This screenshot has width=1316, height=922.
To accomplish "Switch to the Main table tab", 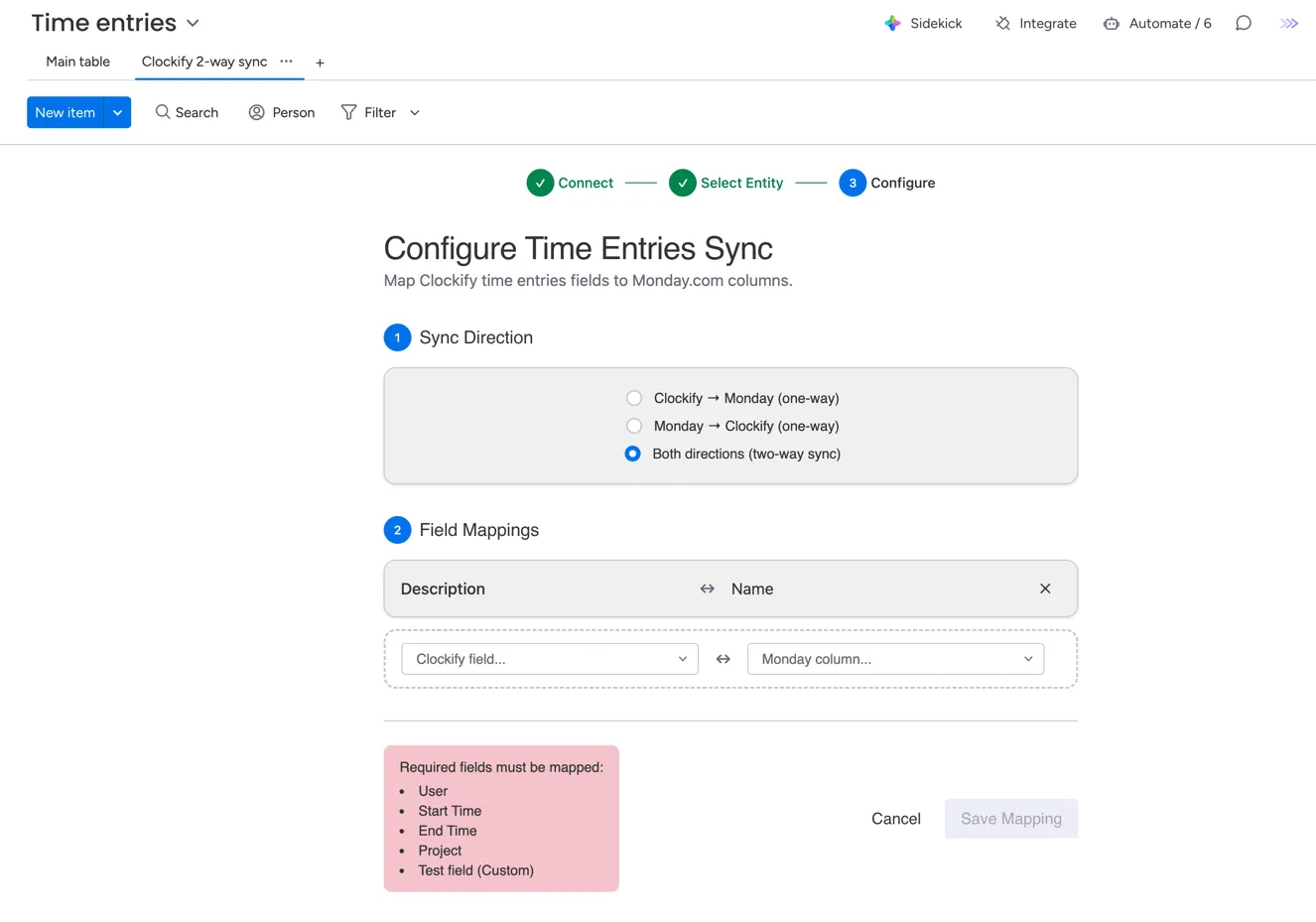I will [77, 62].
